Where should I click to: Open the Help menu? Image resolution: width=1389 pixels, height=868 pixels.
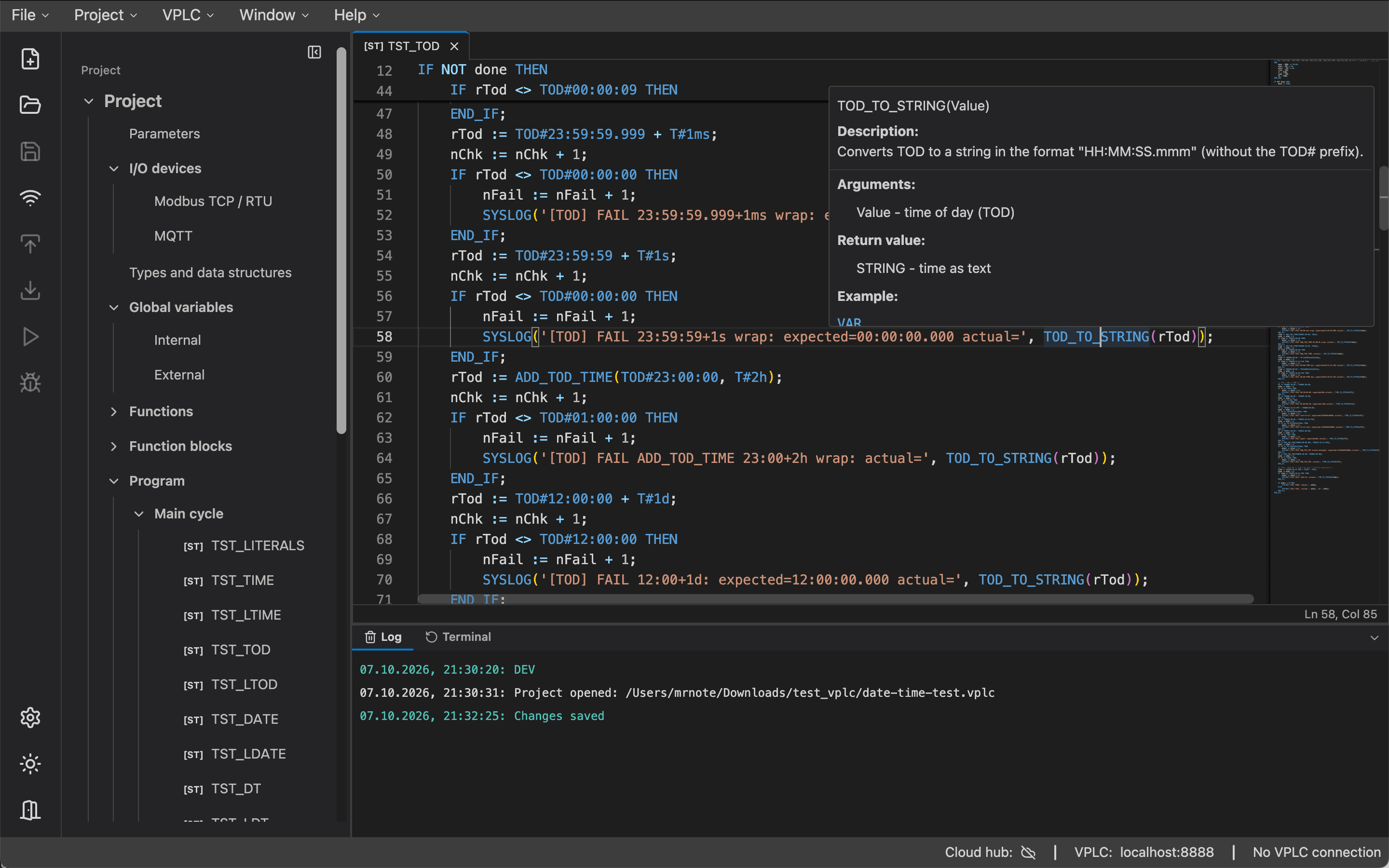pyautogui.click(x=356, y=15)
